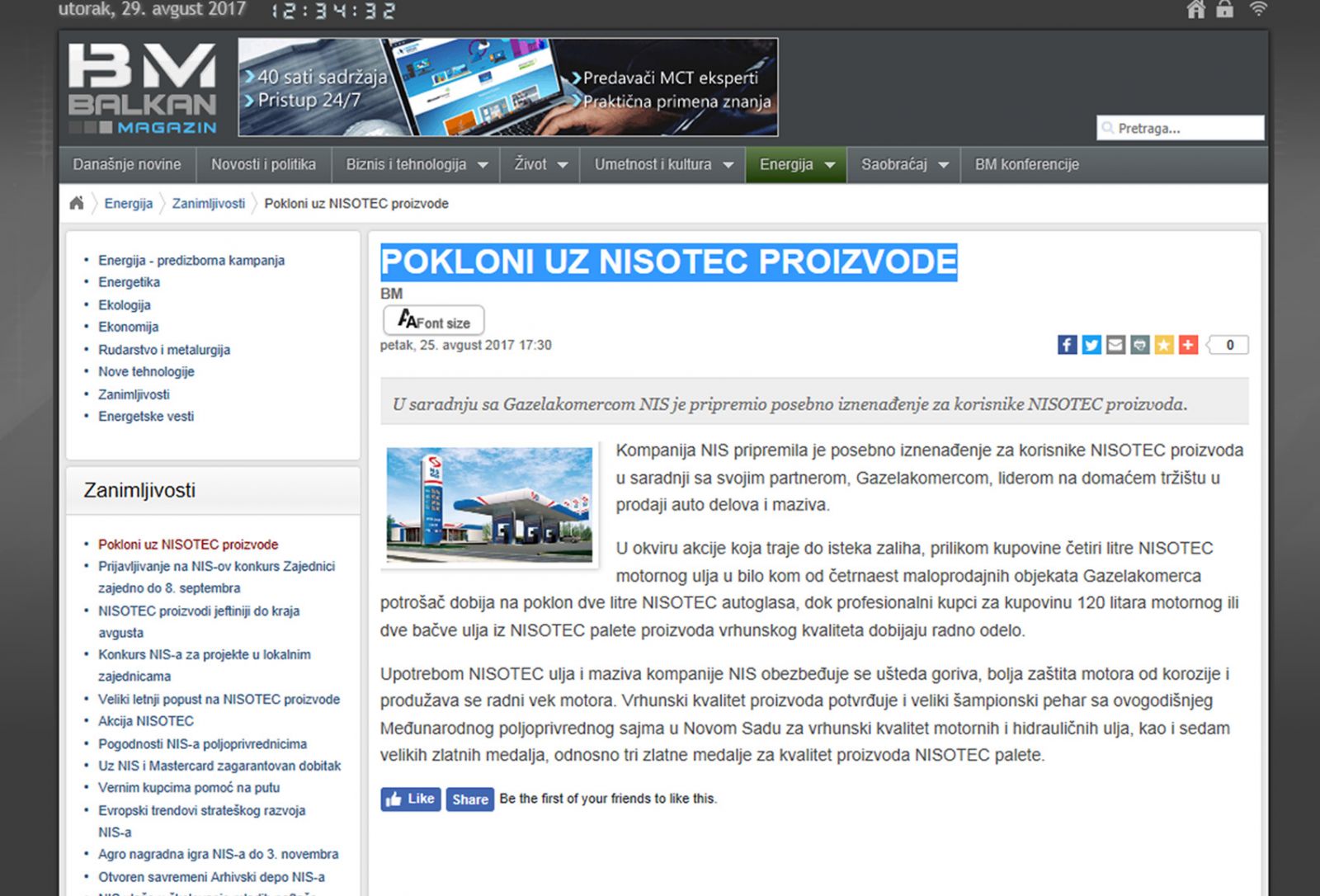Click the search magnifier icon
1320x896 pixels.
1107,128
